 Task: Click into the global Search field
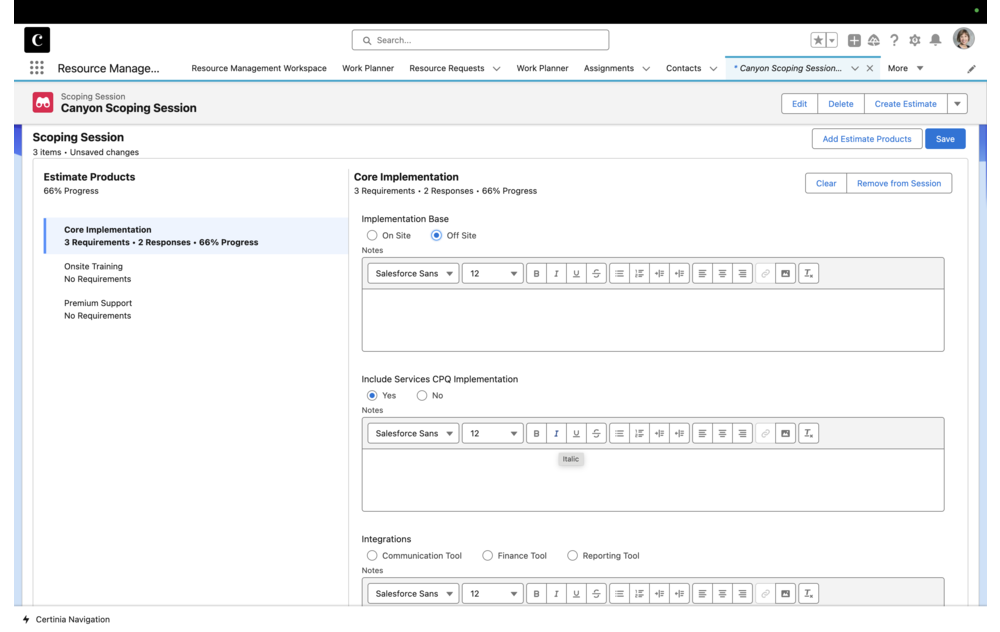[x=480, y=40]
